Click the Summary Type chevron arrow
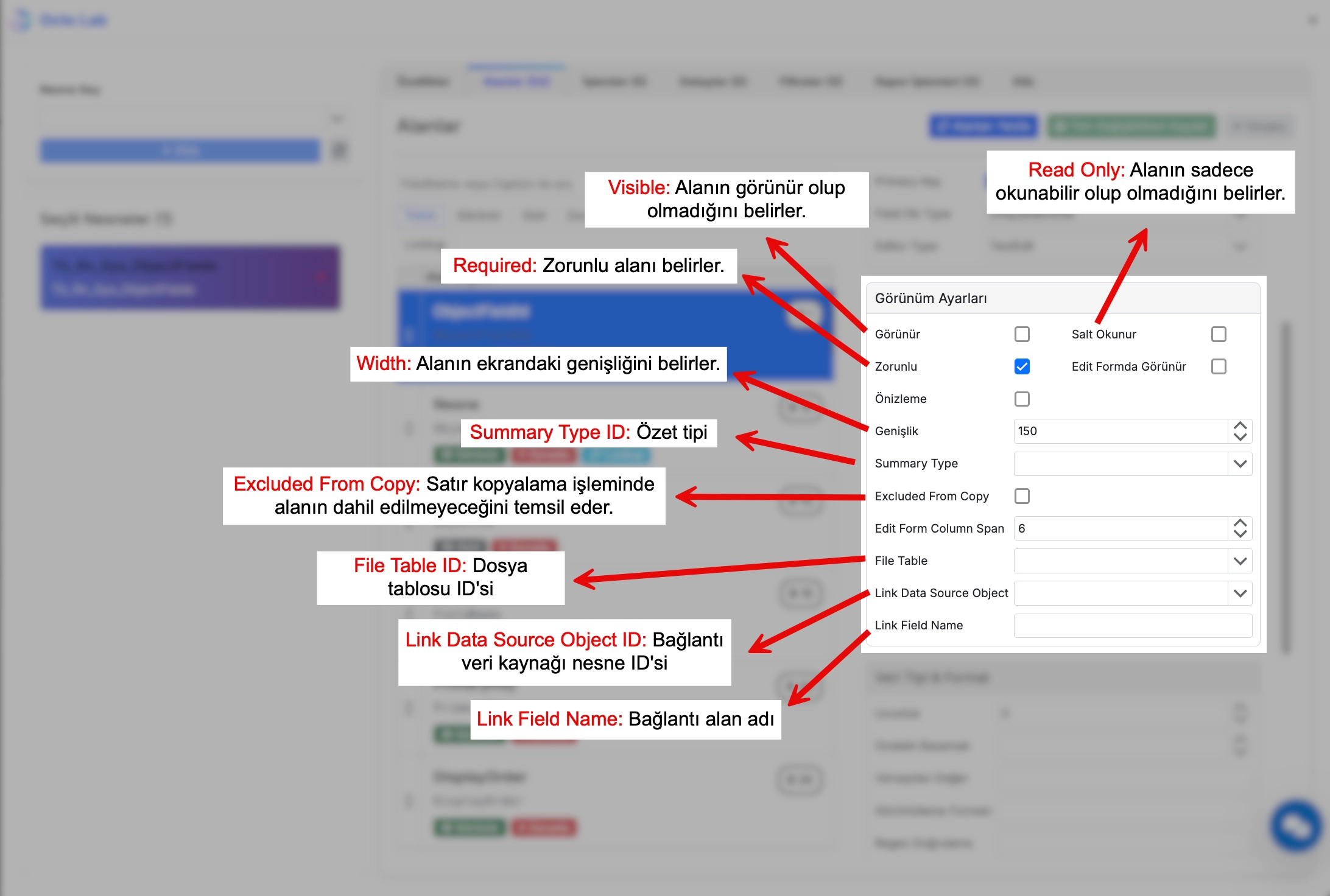The width and height of the screenshot is (1330, 896). coord(1240,464)
